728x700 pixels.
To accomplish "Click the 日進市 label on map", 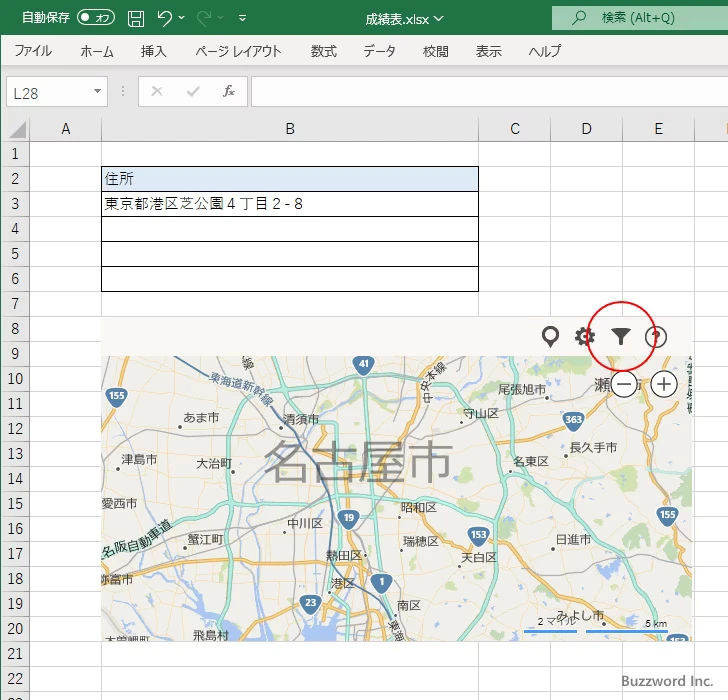I will point(573,539).
